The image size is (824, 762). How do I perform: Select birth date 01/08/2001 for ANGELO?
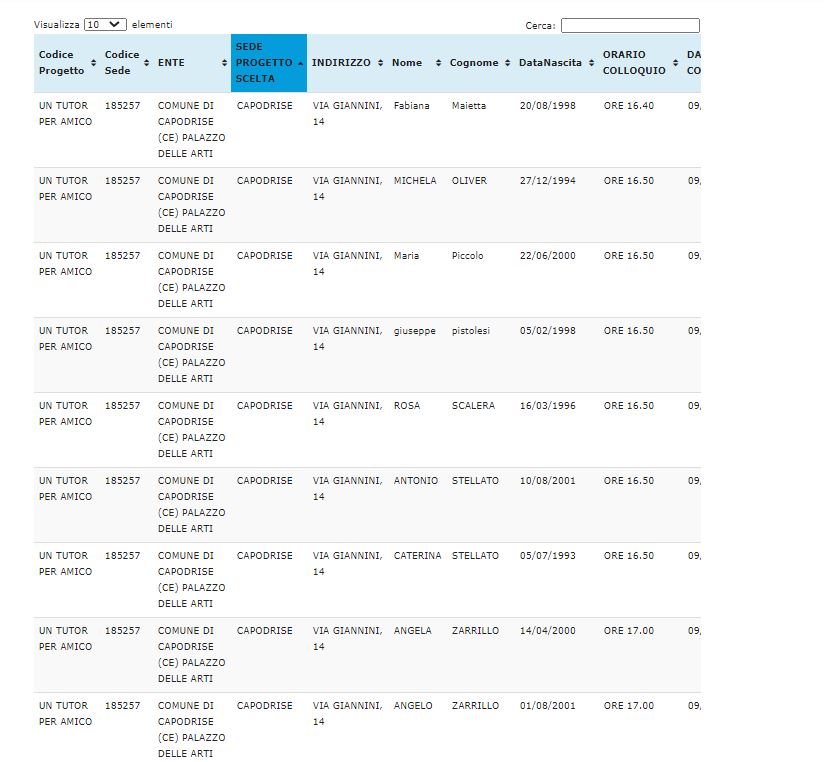point(547,706)
